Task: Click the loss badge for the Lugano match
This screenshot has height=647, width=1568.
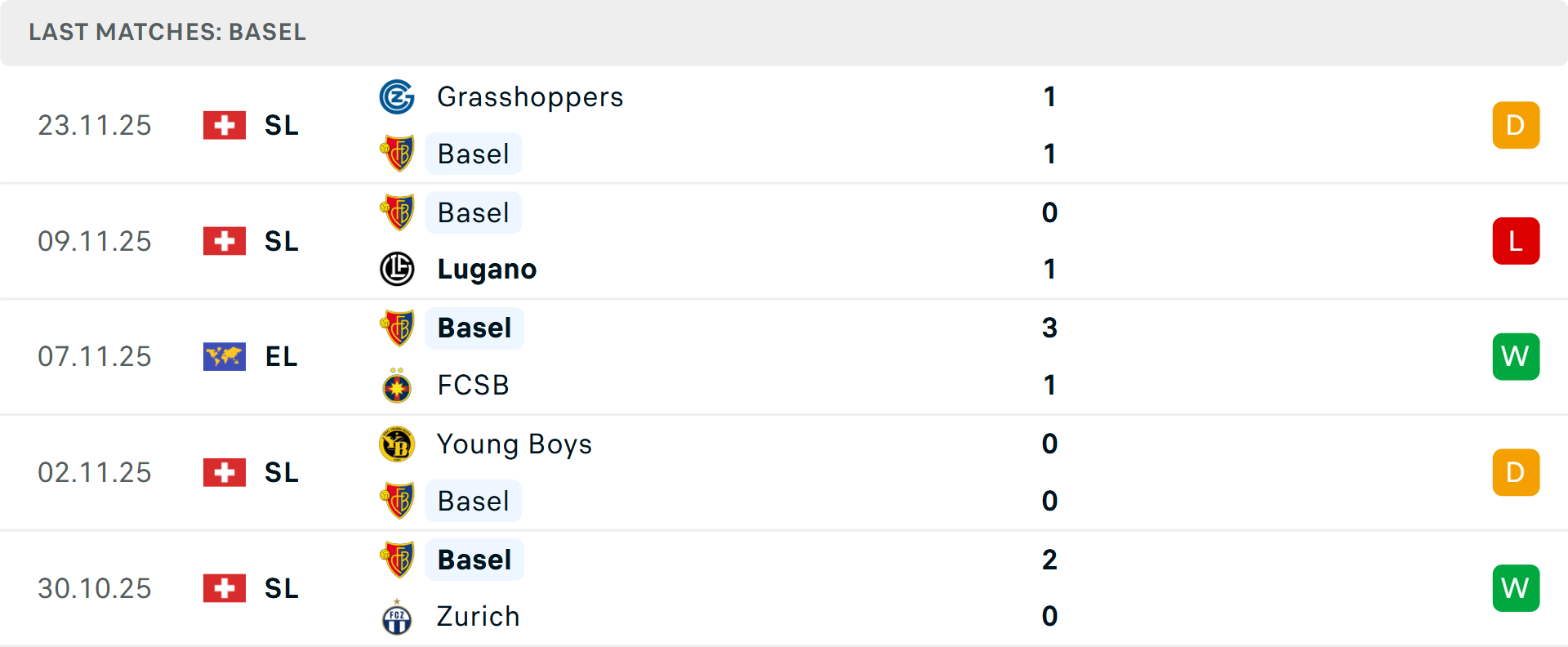Action: [1516, 240]
